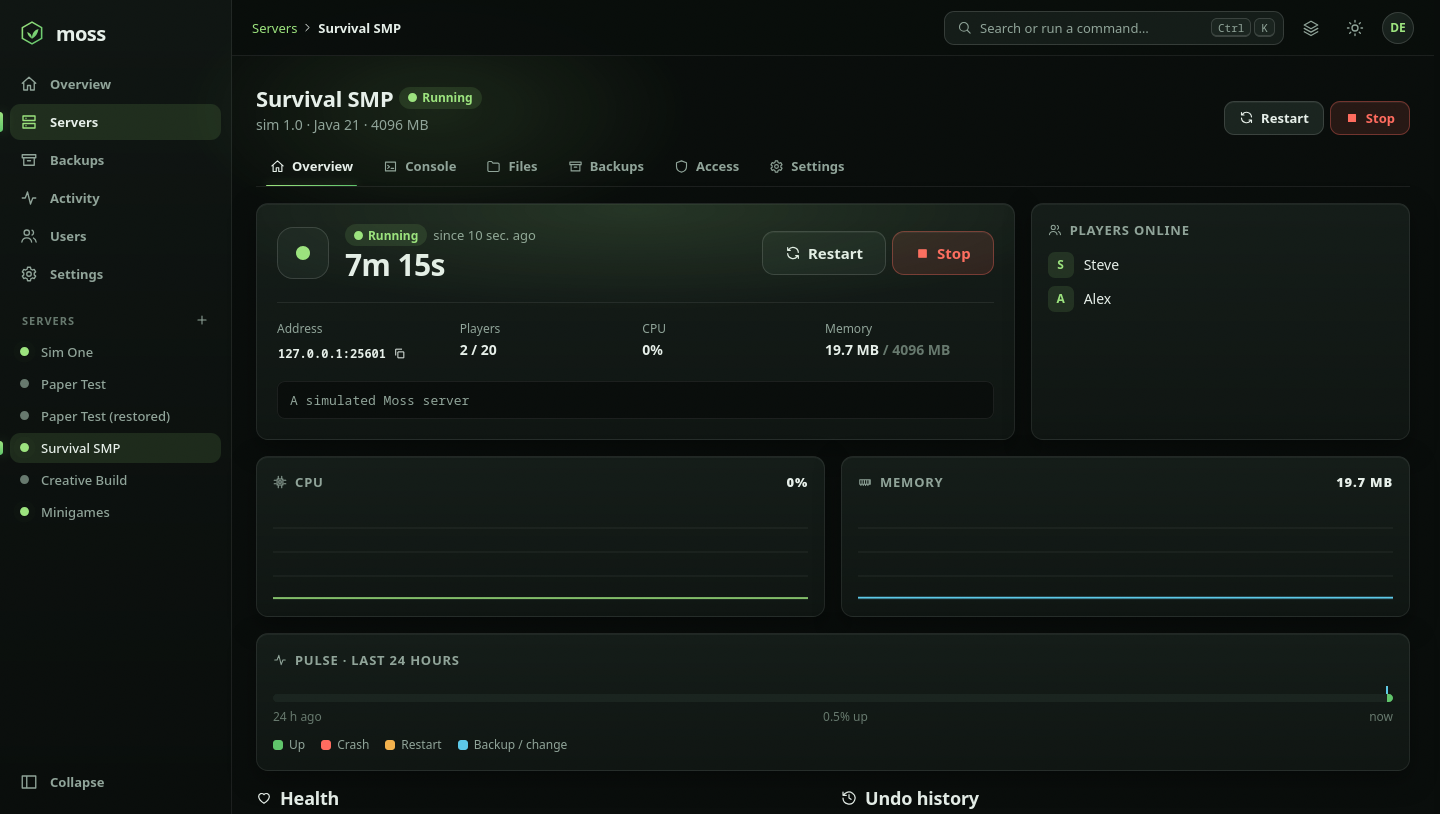
Task: Click Alex's avatar in Players Online
Action: click(x=1061, y=299)
